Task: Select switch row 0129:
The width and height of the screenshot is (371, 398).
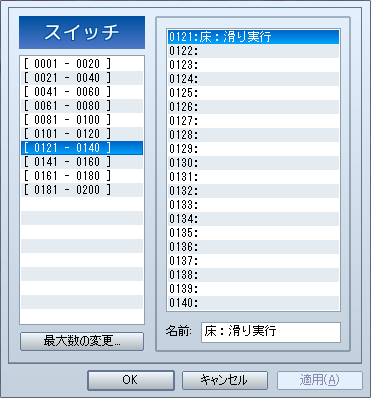Action: pyautogui.click(x=253, y=149)
